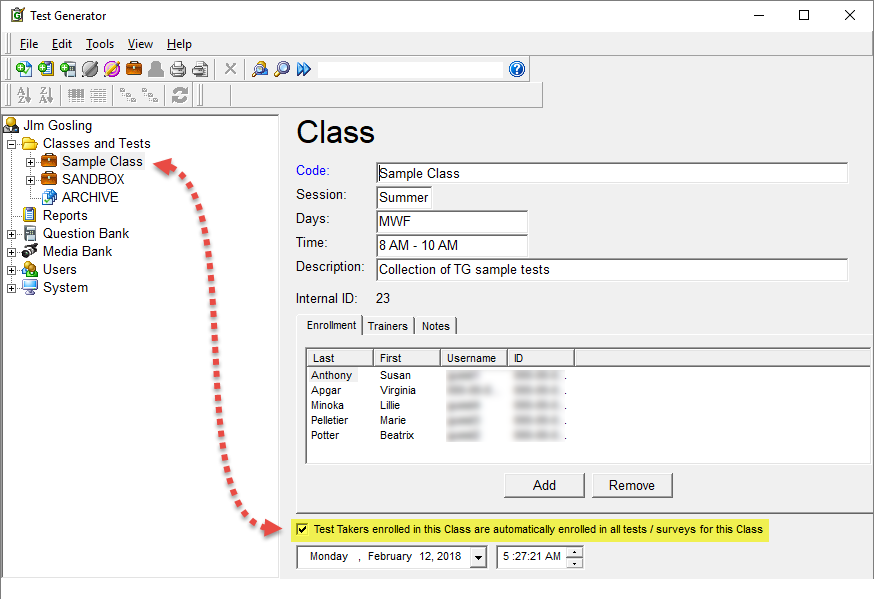
Task: Click the sort A to Z icon
Action: point(23,95)
